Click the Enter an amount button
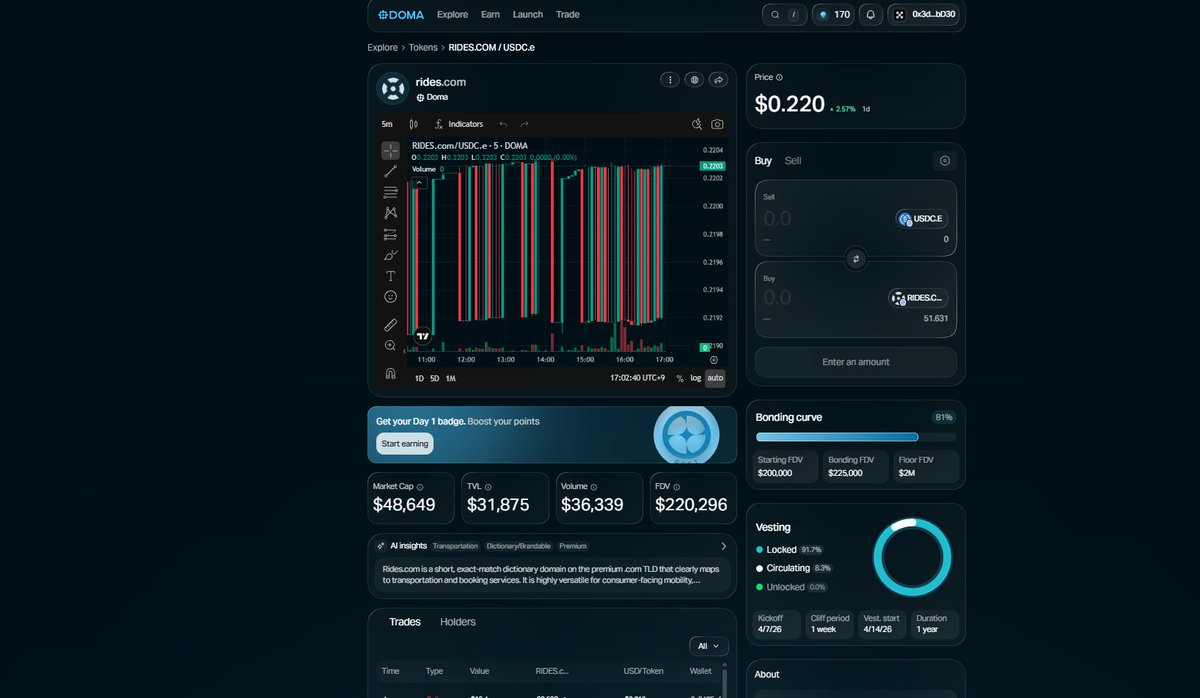This screenshot has width=1200, height=698. pos(855,362)
